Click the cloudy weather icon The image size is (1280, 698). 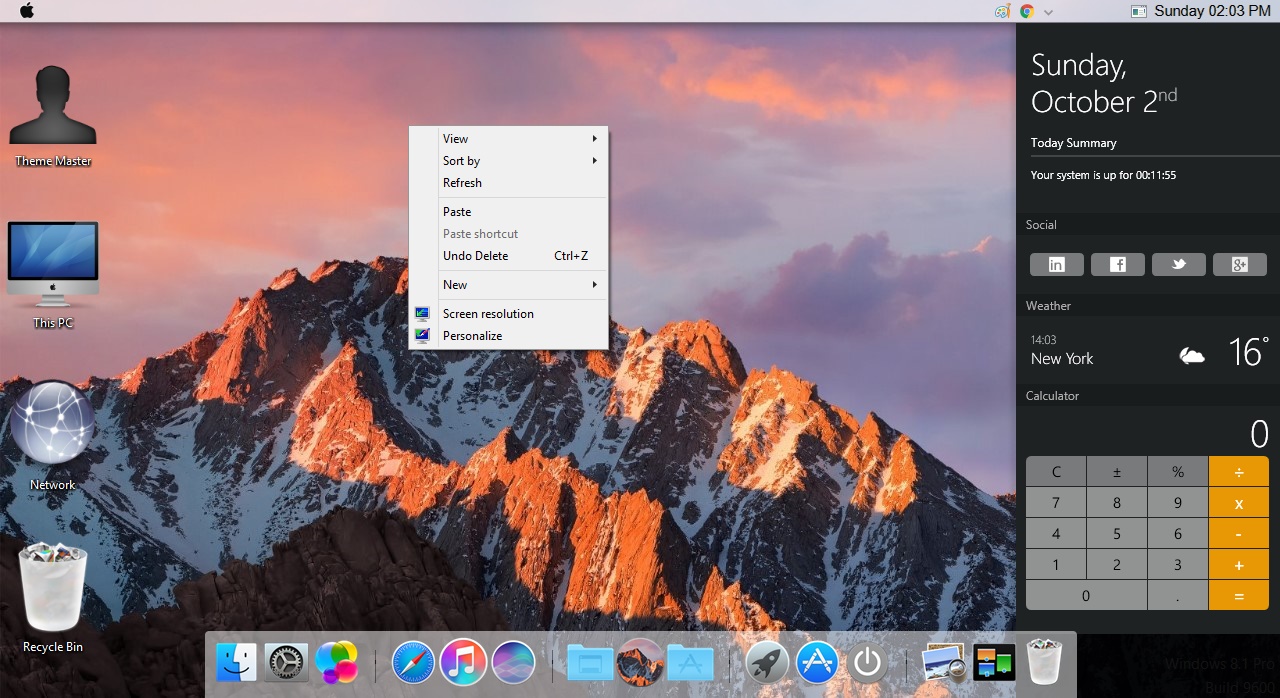[1192, 355]
